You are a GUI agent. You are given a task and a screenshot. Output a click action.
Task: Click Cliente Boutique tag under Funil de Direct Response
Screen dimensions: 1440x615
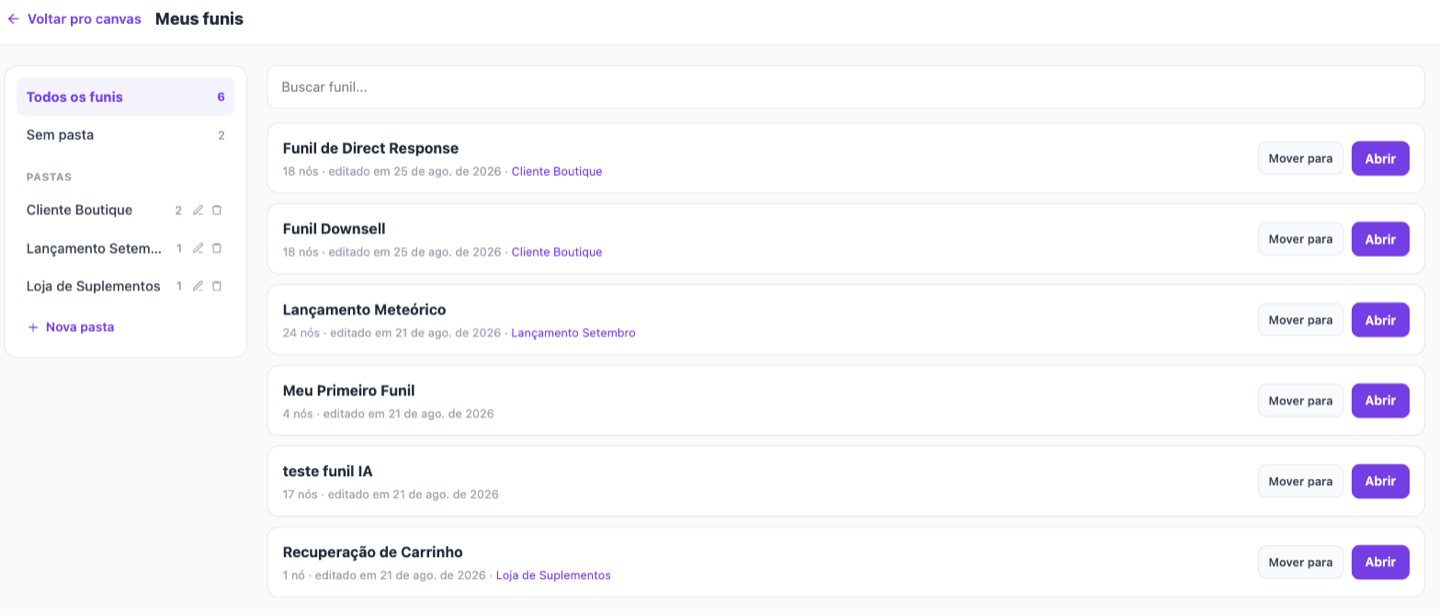pos(557,171)
